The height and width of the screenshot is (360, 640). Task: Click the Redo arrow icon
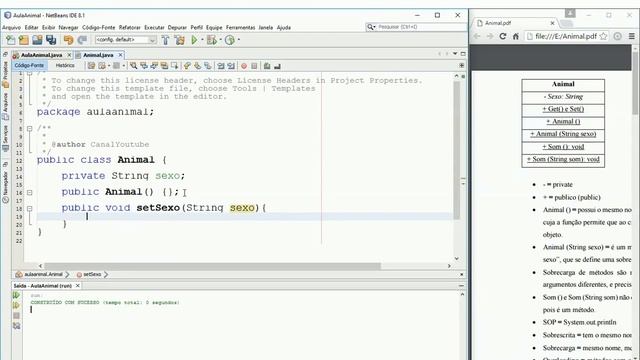point(82,40)
